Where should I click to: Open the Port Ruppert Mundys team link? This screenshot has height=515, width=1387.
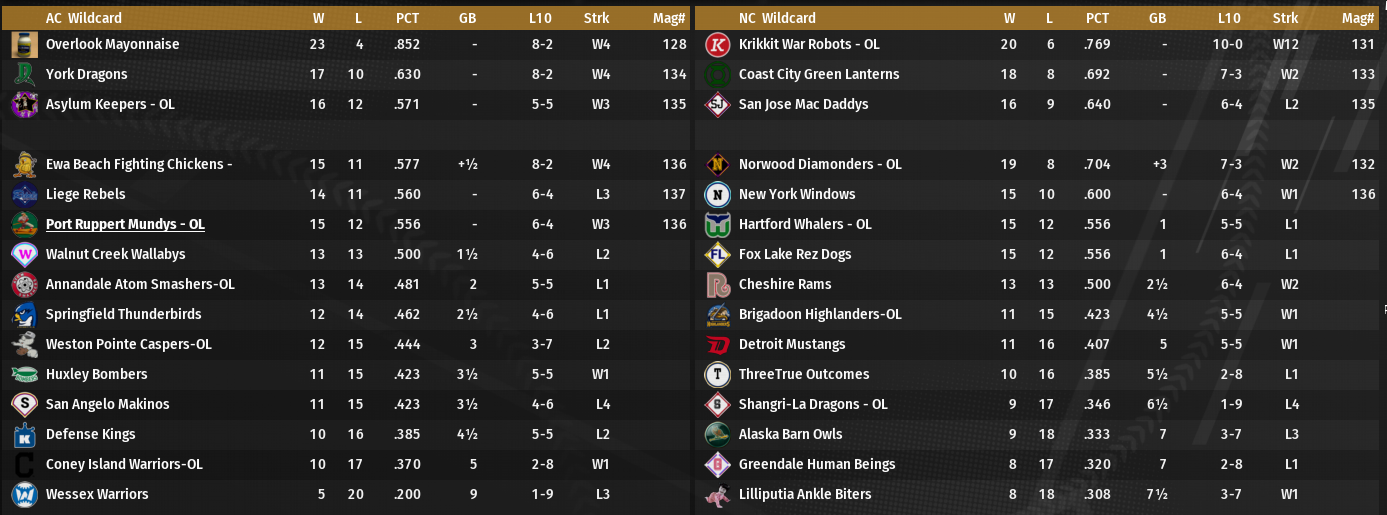[125, 225]
